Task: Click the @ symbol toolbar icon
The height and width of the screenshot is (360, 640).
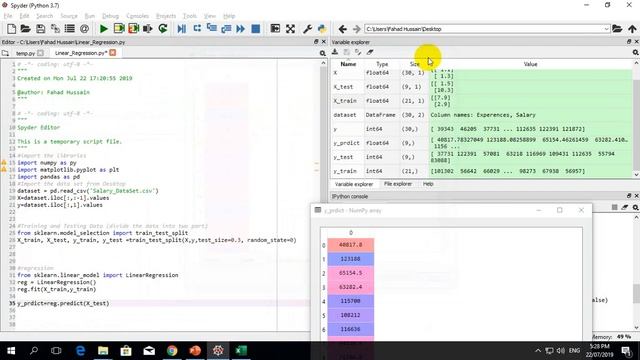Action: [84, 29]
